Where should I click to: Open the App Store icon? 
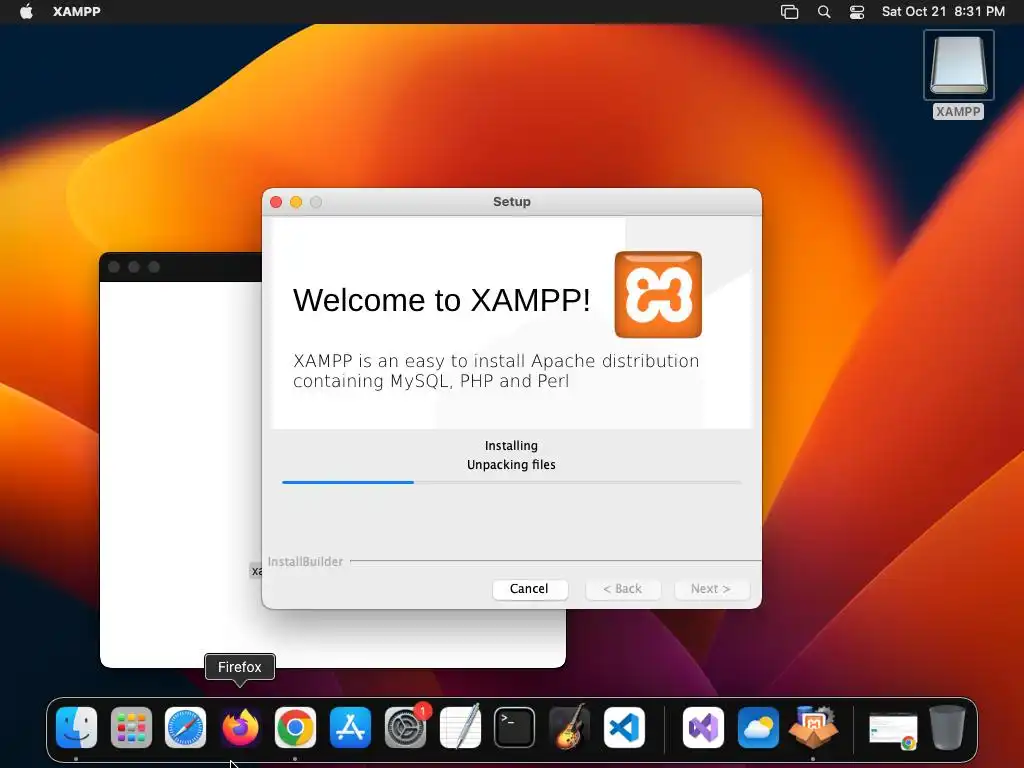(350, 727)
